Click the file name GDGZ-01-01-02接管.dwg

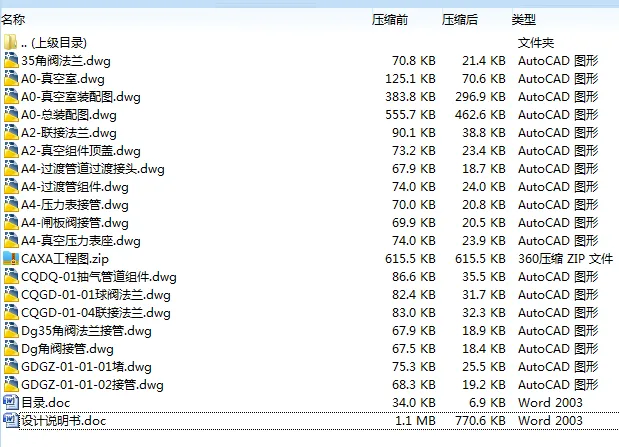92,385
